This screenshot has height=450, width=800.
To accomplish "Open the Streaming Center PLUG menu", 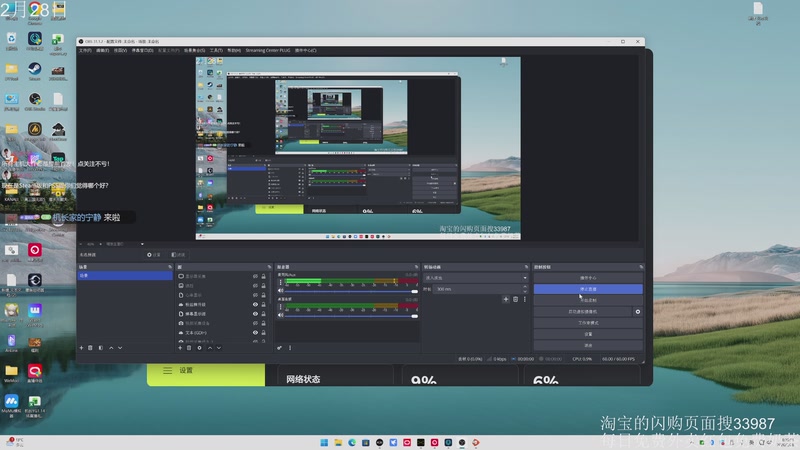I will point(268,51).
